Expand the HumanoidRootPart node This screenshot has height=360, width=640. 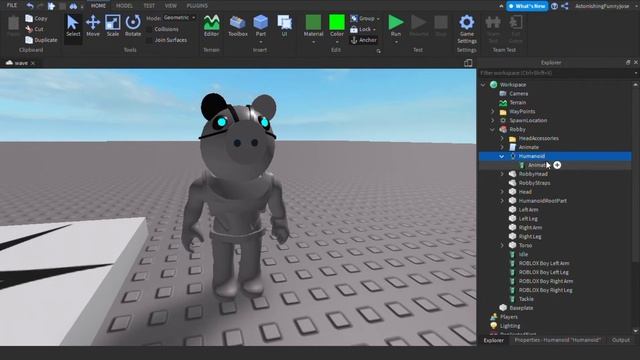(x=502, y=201)
